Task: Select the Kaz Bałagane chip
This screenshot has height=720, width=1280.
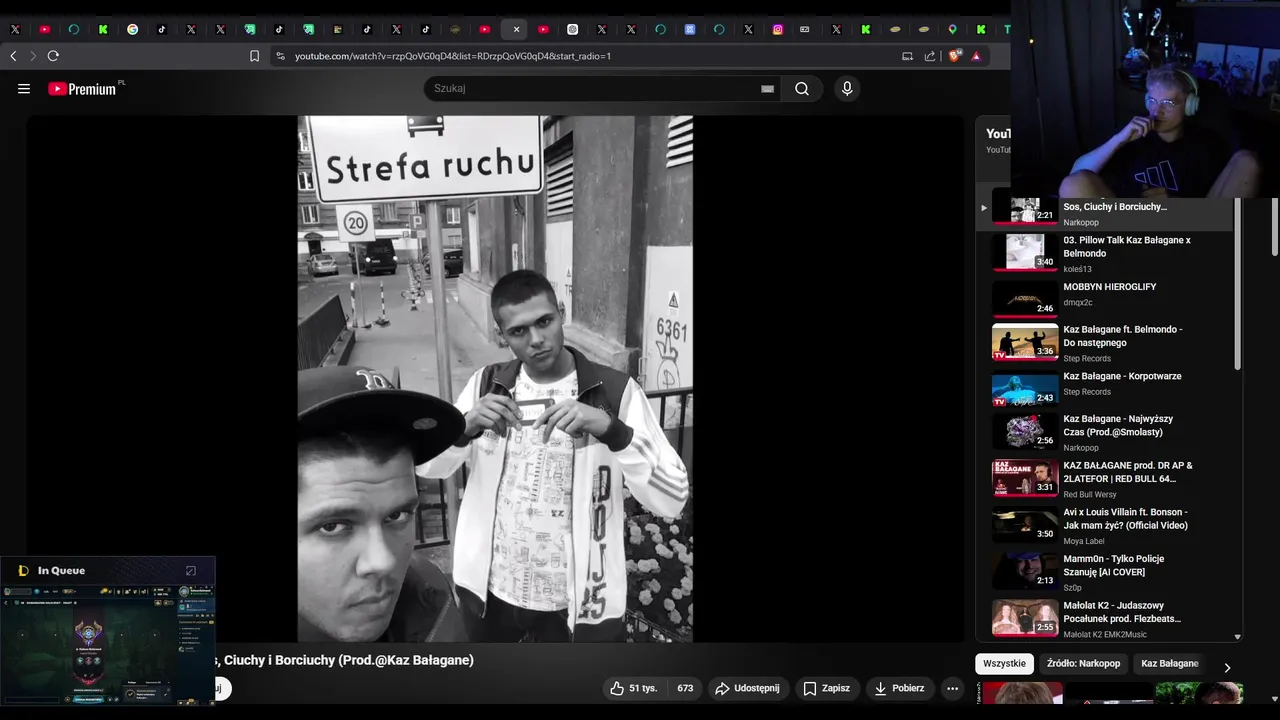Action: point(1169,663)
